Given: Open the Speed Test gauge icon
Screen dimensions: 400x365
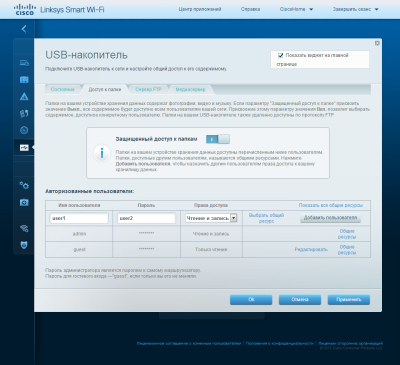Looking at the screenshot, I should click(24, 130).
